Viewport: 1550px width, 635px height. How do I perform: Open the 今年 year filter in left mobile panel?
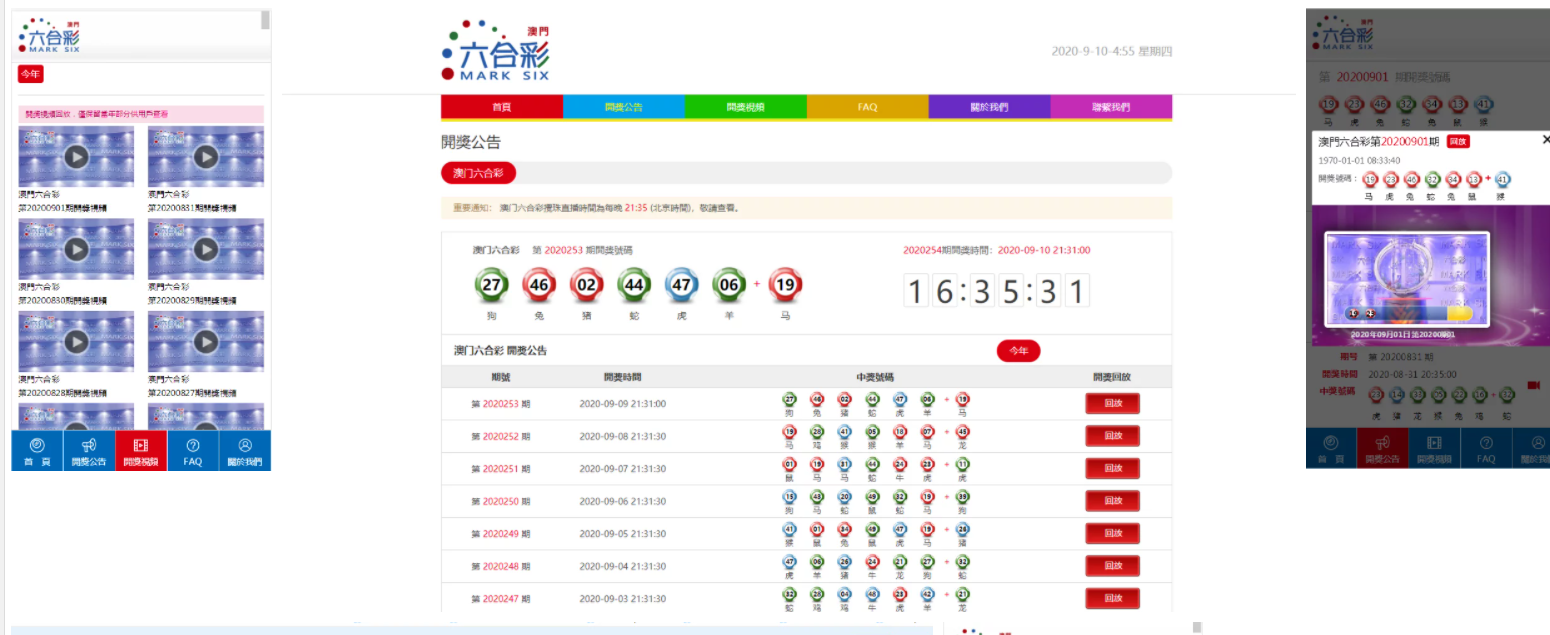tap(30, 73)
